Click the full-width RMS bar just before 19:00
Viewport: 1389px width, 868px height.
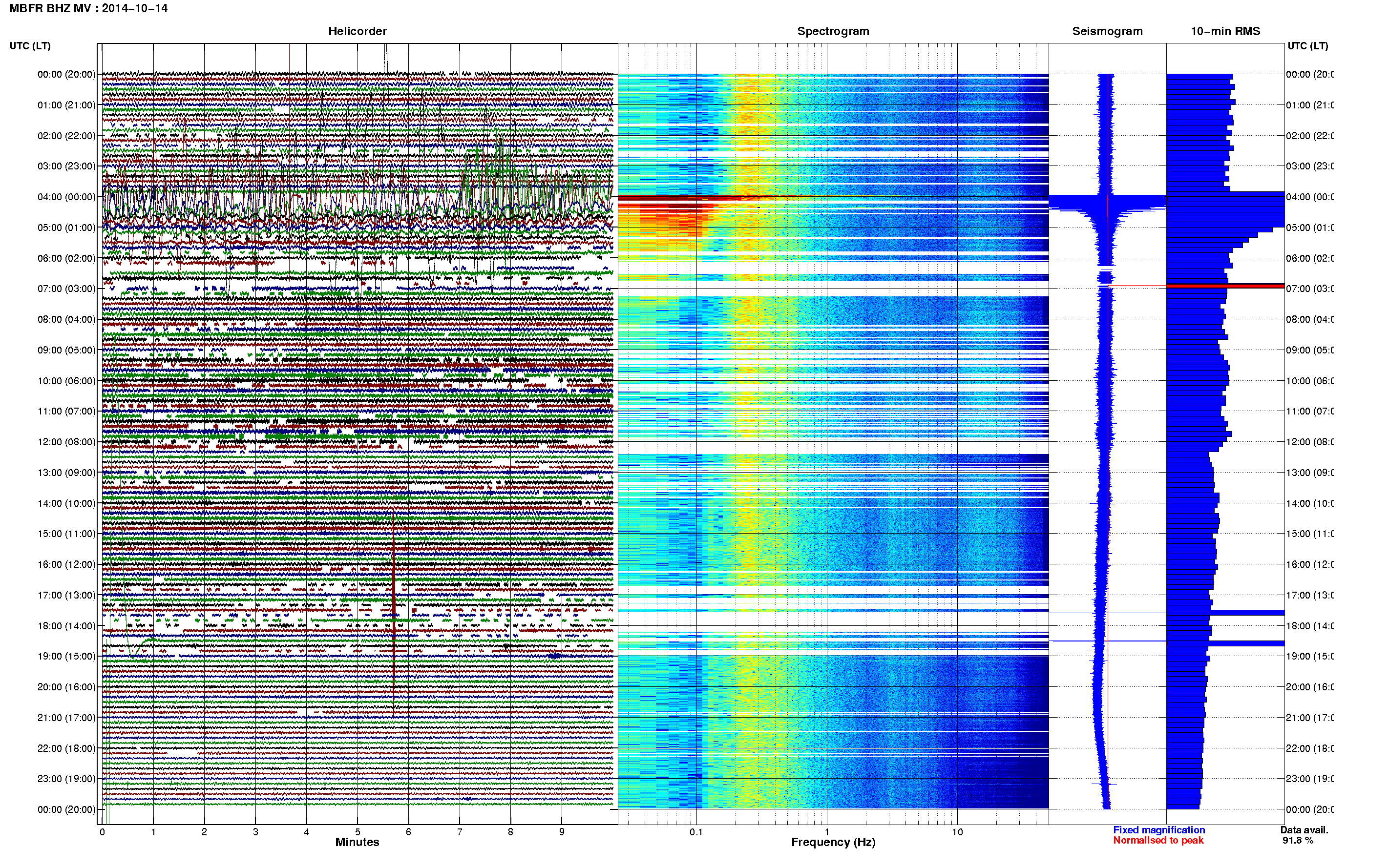pyautogui.click(x=1225, y=643)
